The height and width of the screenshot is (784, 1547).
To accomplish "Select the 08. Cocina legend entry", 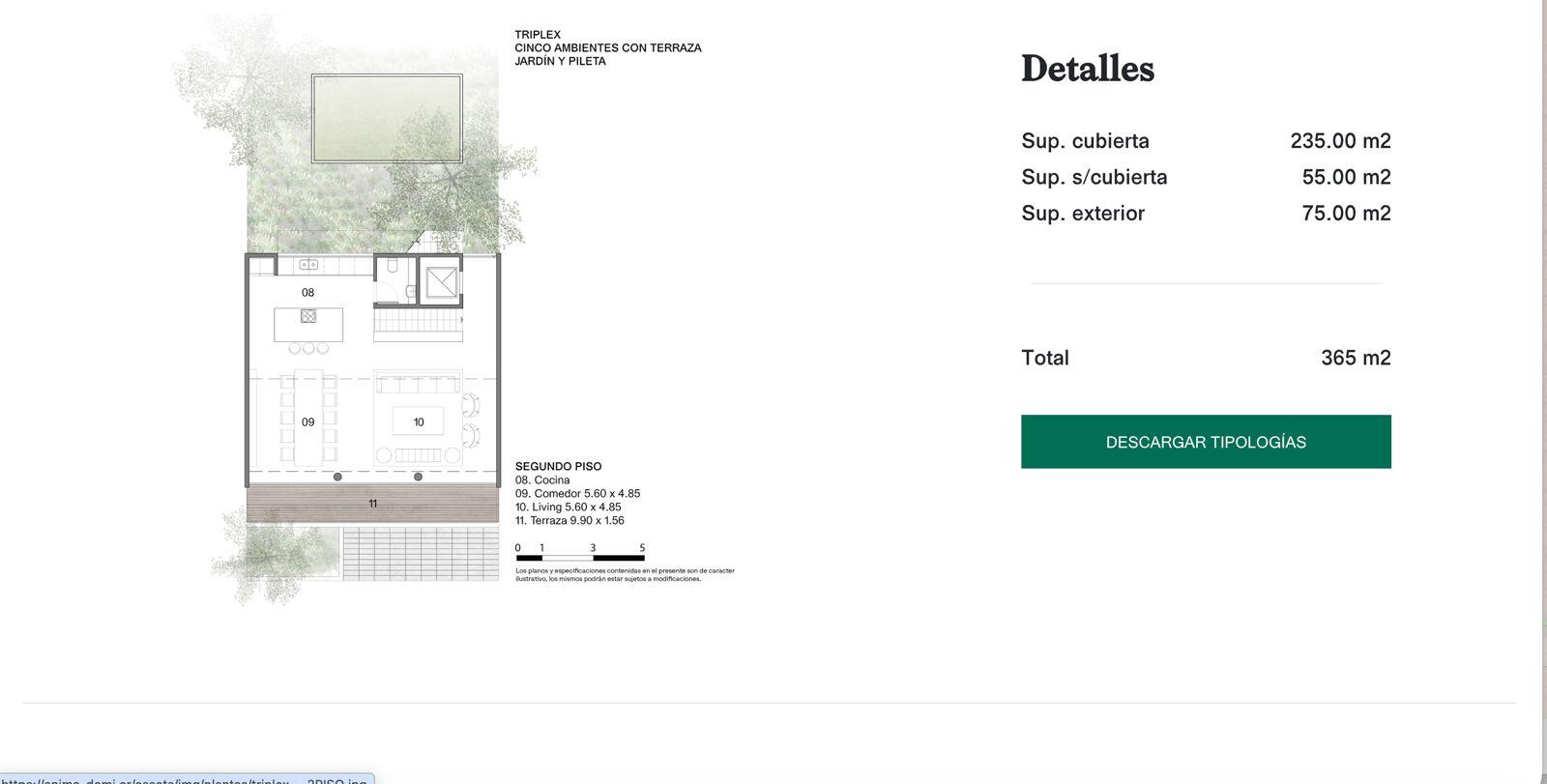I will (x=542, y=480).
